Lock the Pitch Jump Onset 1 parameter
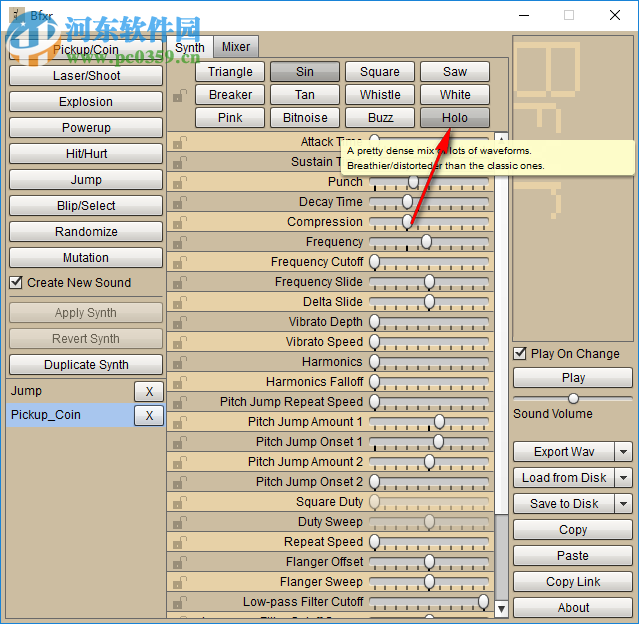The height and width of the screenshot is (624, 639). 179,442
